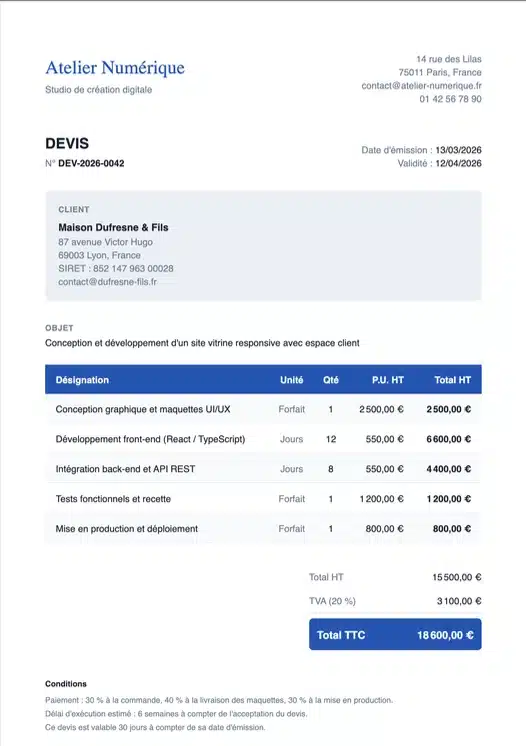This screenshot has width=526, height=746.
Task: Click the Désignation column header
Action: pyautogui.click(x=82, y=380)
